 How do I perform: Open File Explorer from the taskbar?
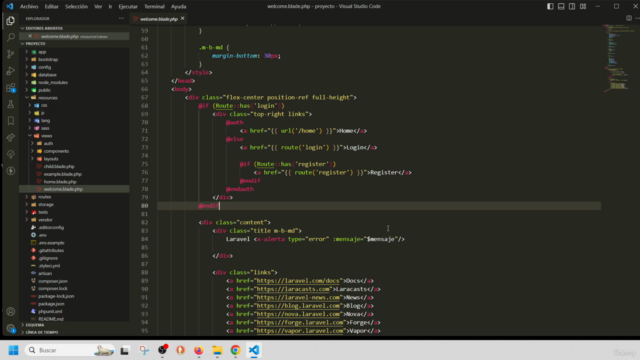217,350
